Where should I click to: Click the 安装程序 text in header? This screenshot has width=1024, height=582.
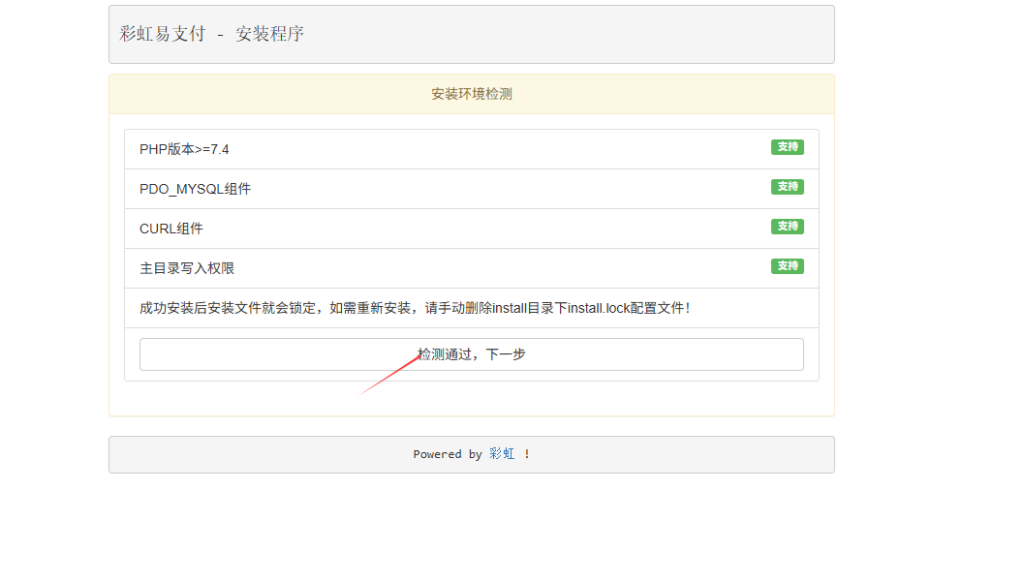tap(270, 34)
